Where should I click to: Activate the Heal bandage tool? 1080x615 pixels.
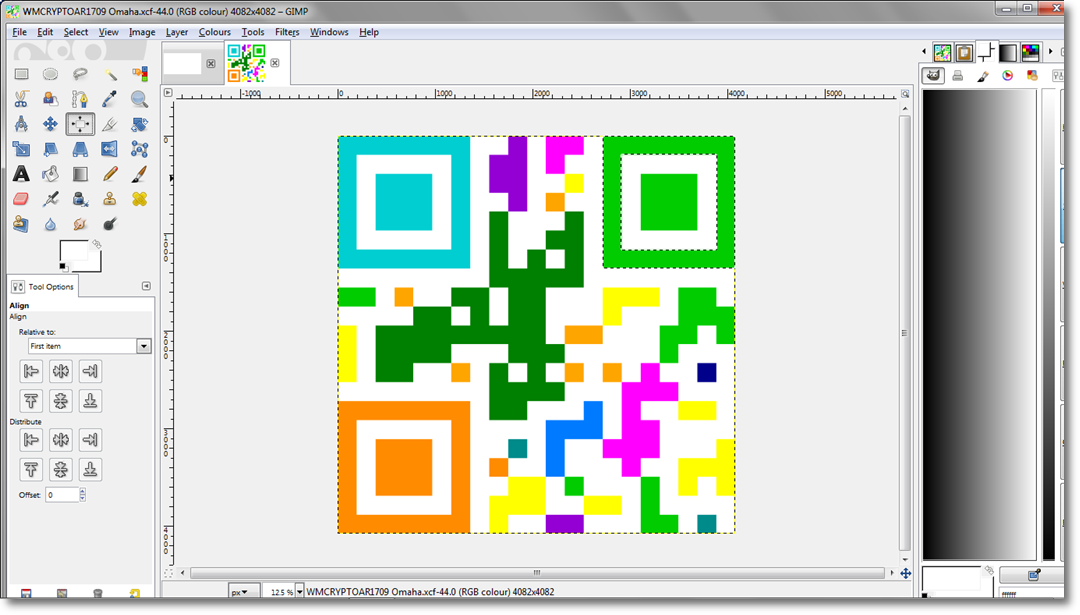pyautogui.click(x=139, y=199)
